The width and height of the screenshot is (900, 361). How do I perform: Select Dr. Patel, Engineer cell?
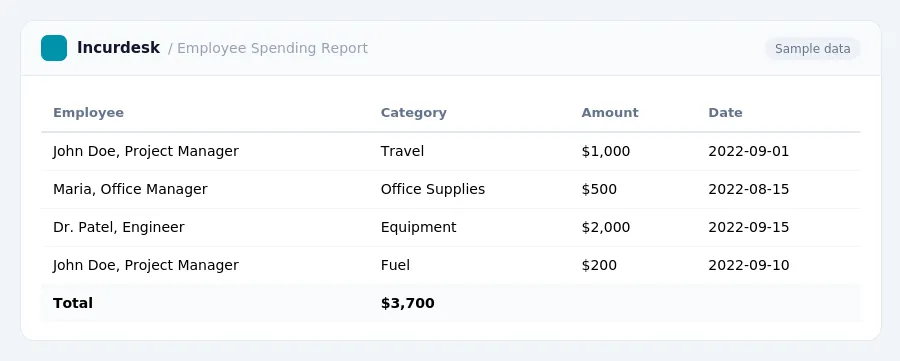pyautogui.click(x=119, y=227)
